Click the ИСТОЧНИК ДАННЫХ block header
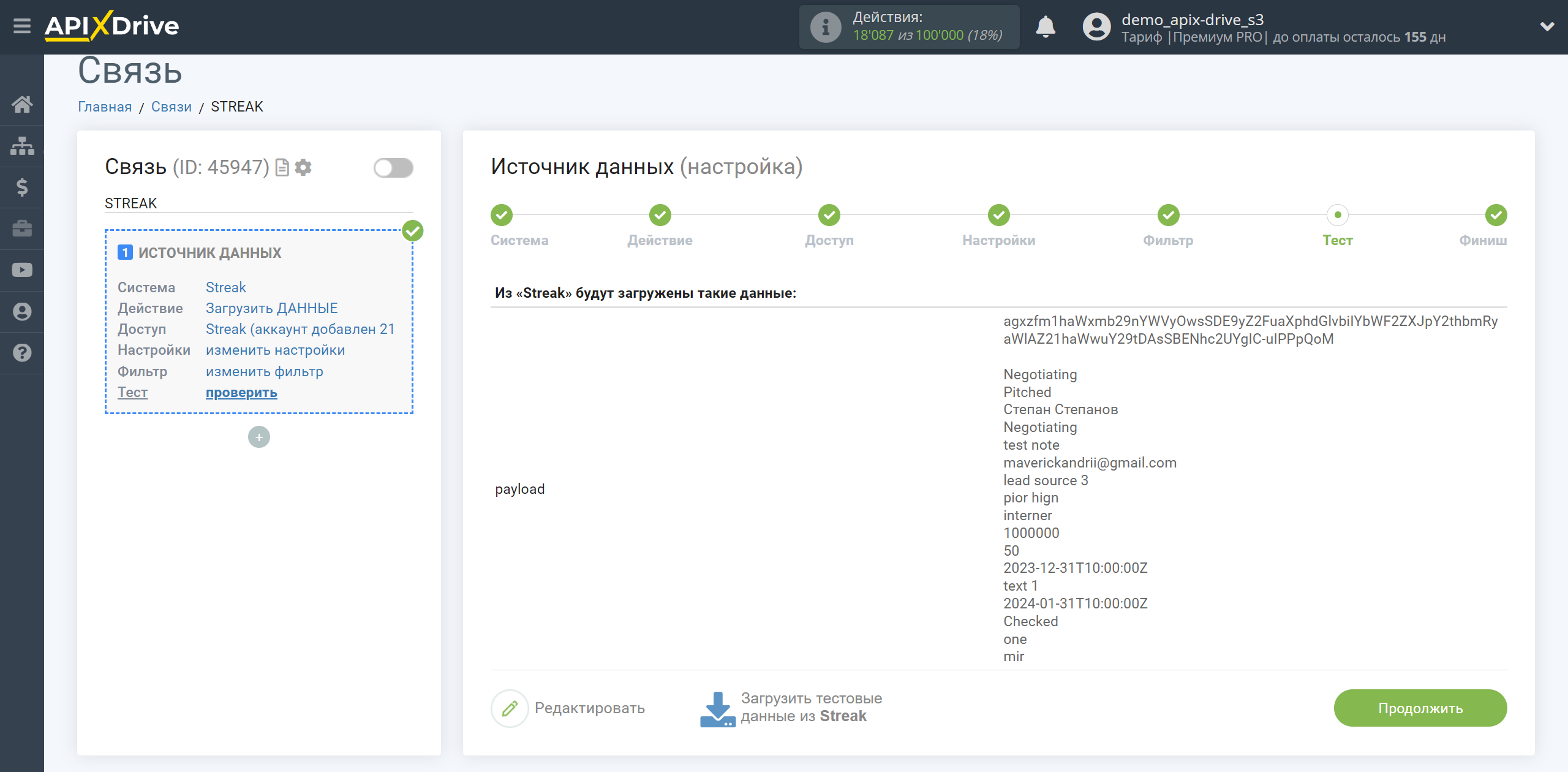Screen dimensions: 1568x772 [x=209, y=252]
